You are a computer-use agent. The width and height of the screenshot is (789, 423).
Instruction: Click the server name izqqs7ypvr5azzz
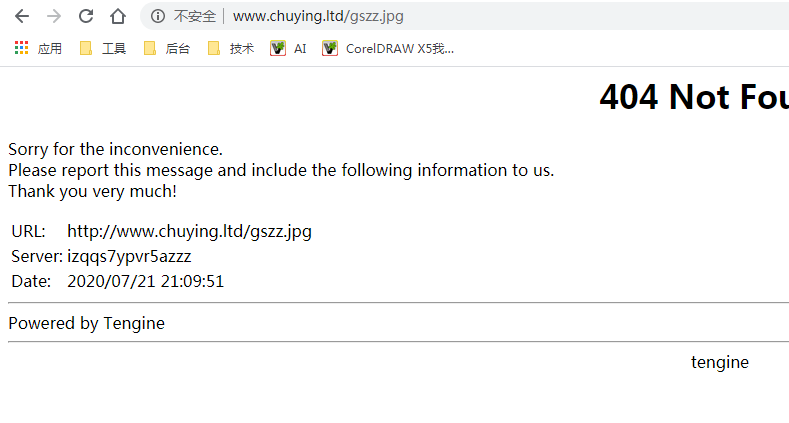pyautogui.click(x=129, y=257)
